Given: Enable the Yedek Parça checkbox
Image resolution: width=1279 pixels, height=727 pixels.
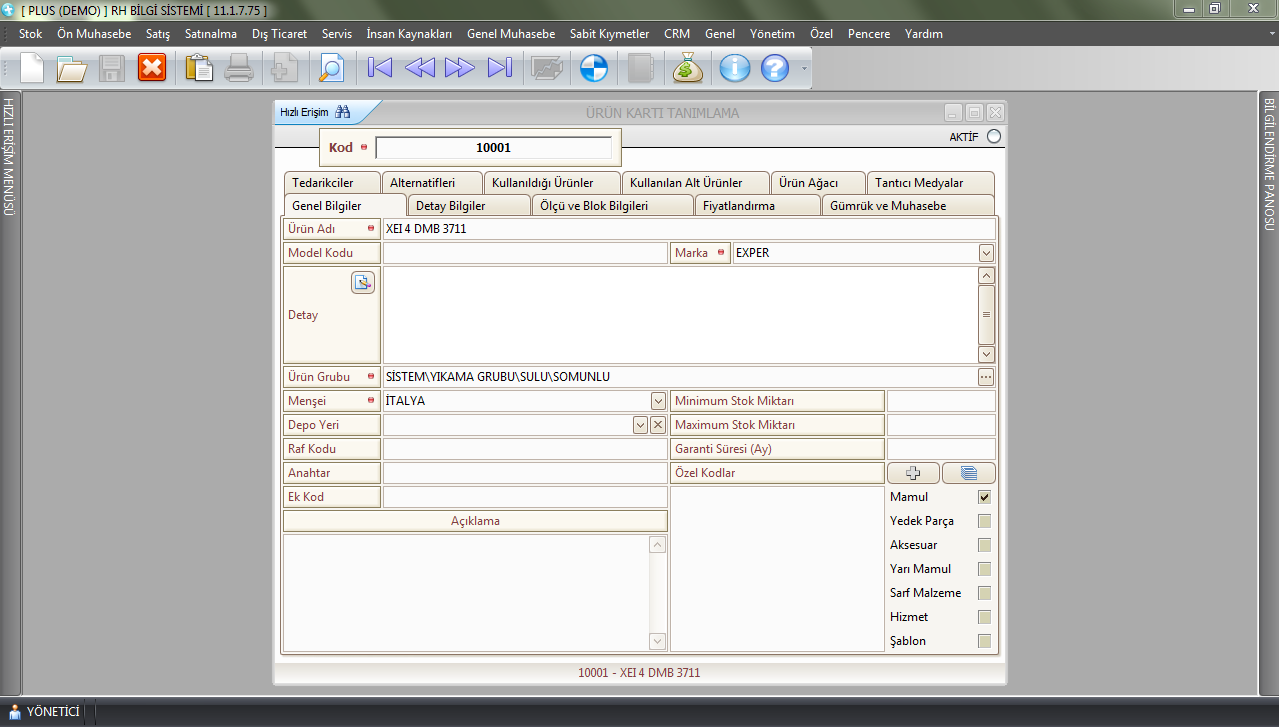Looking at the screenshot, I should 984,521.
